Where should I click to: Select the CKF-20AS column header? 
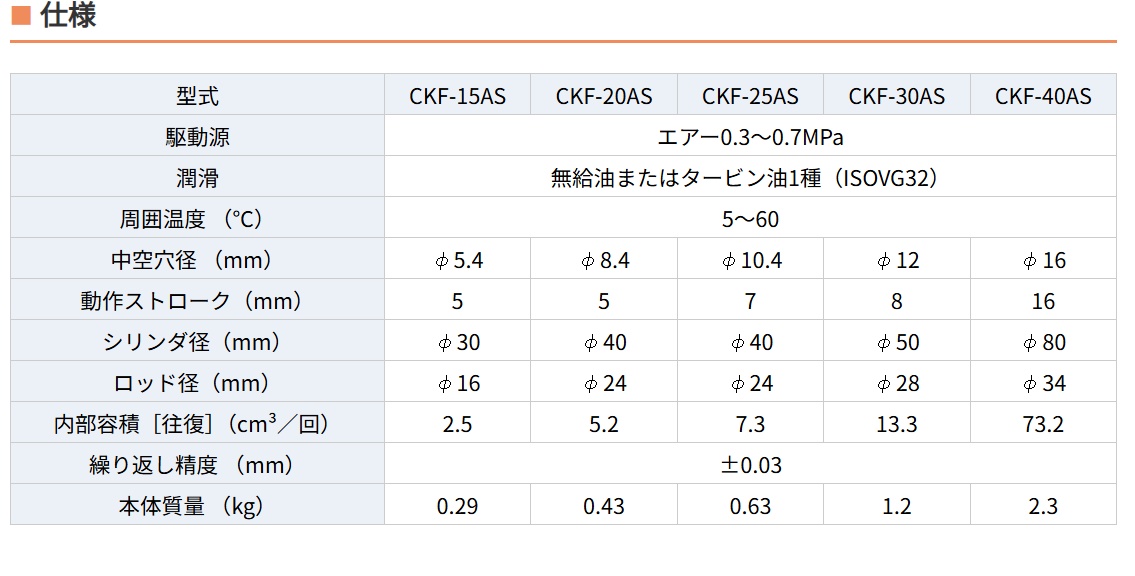[604, 96]
